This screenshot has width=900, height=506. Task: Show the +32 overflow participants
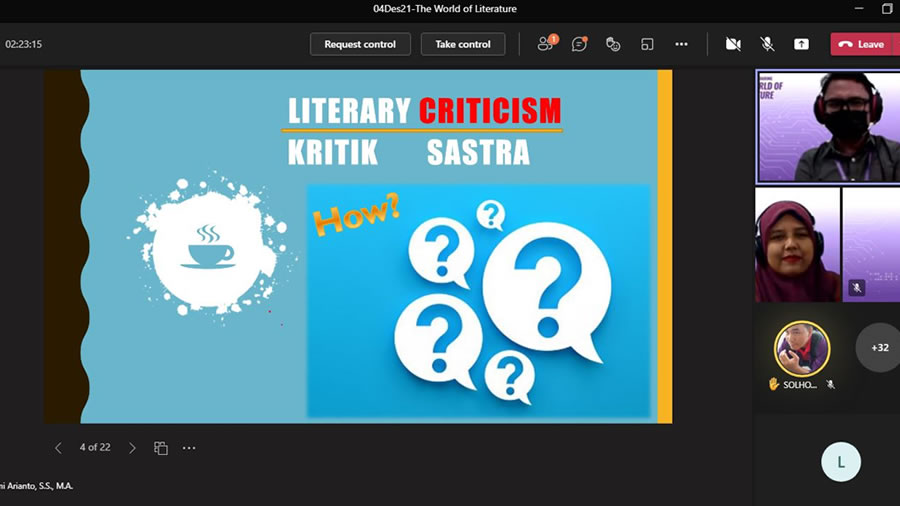(x=879, y=348)
